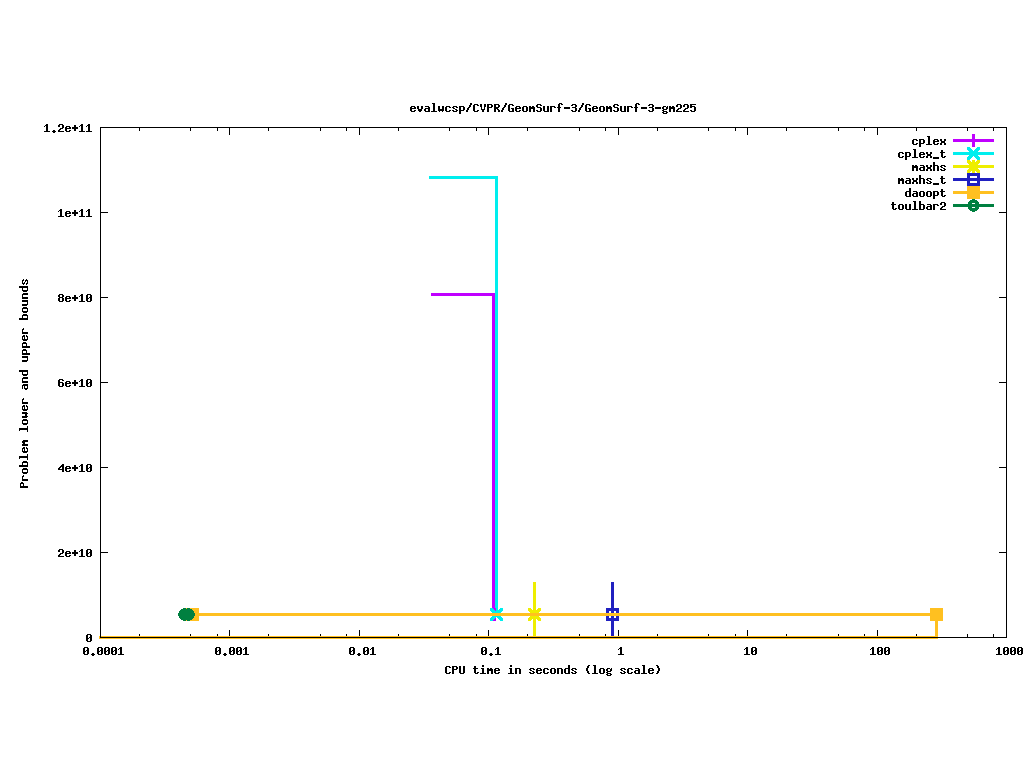This screenshot has width=1024, height=768.
Task: Click the toulbar2 circle symbol in the legend
Action: coord(973,206)
